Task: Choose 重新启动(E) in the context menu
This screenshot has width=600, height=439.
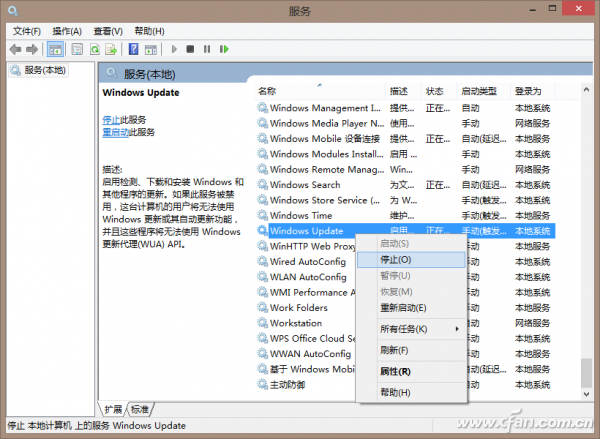Action: 411,308
